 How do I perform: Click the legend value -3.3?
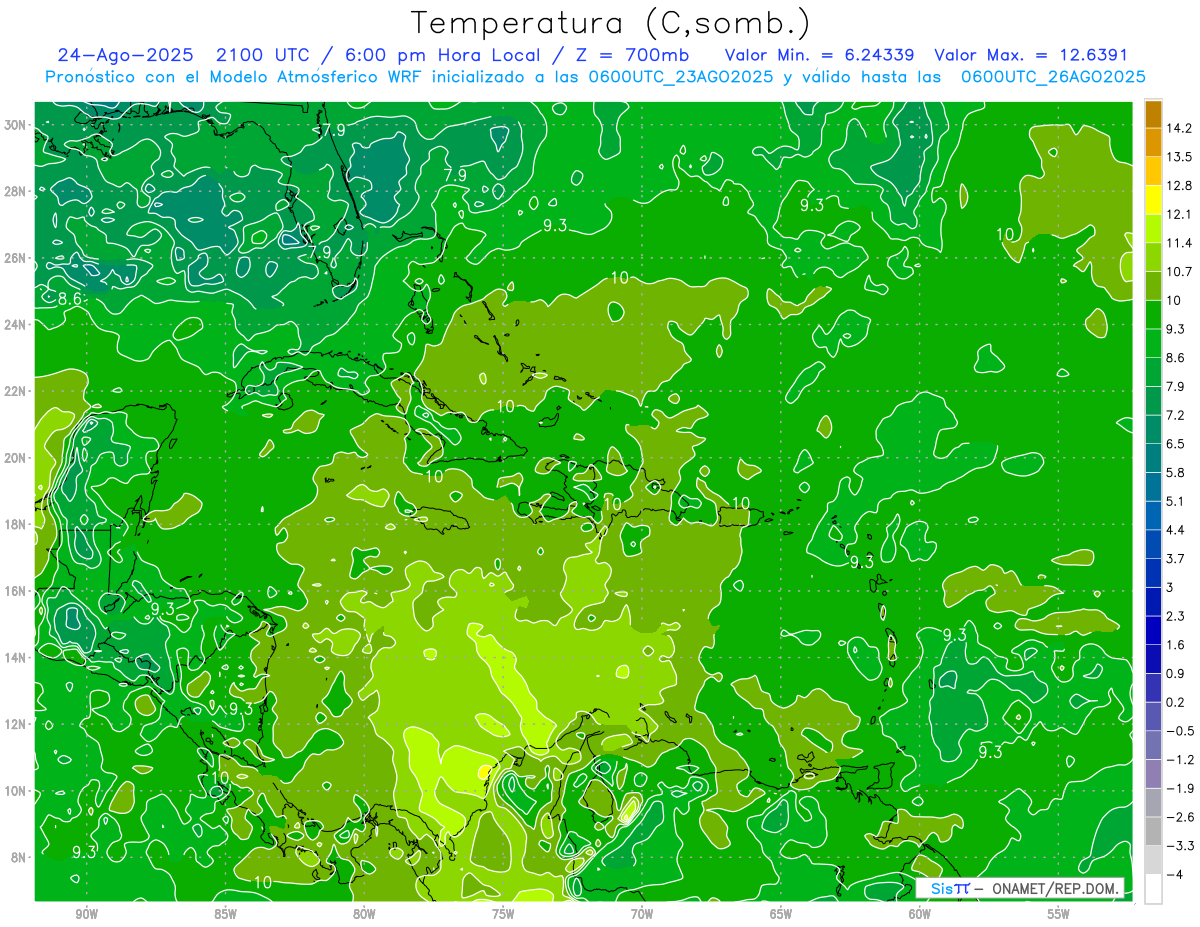point(1179,845)
